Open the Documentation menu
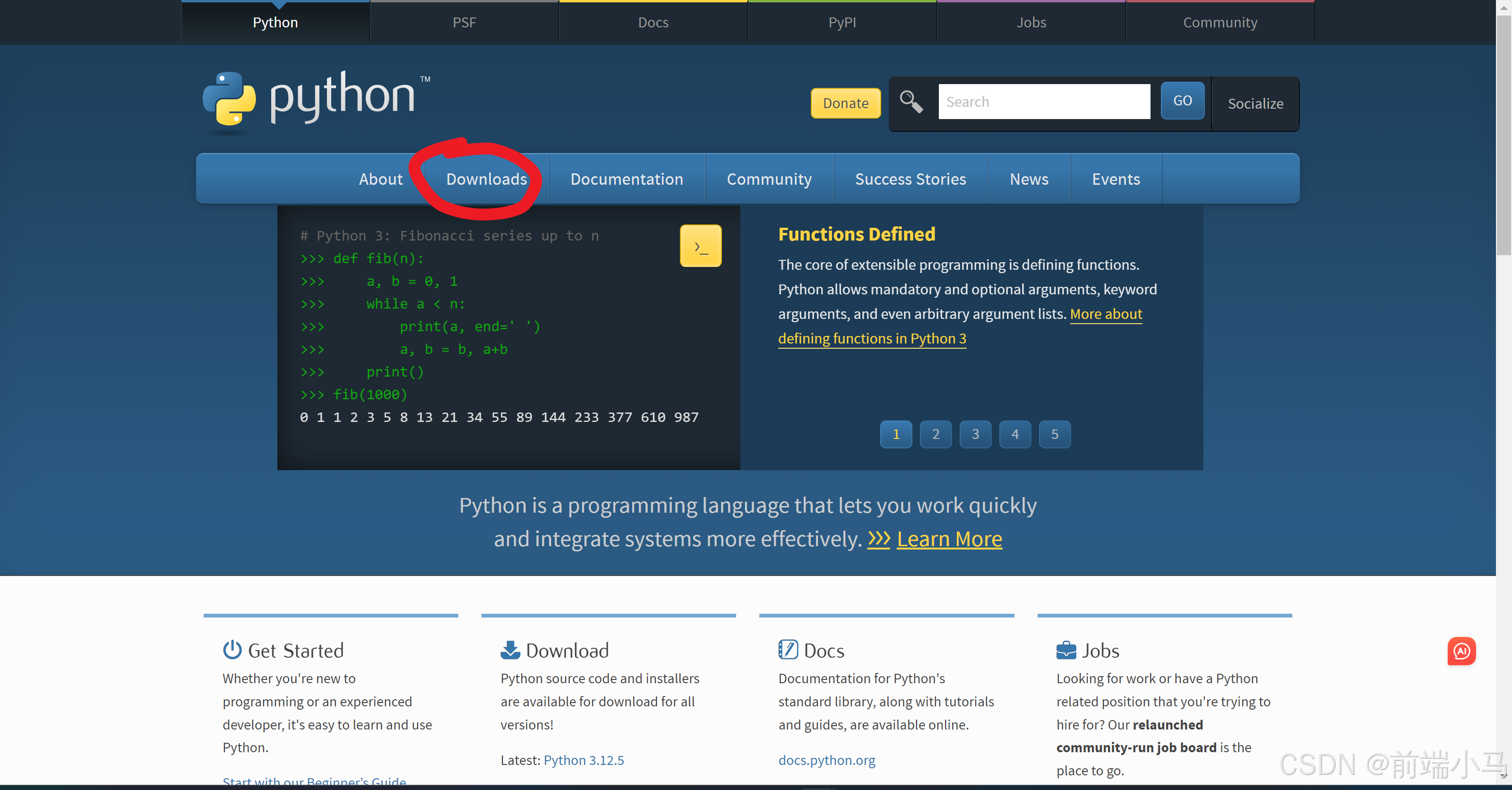 point(626,179)
